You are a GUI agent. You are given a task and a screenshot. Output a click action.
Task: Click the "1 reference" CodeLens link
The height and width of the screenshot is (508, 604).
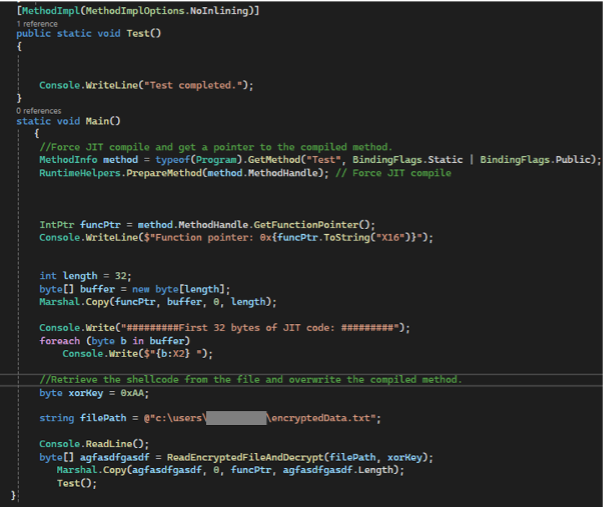37,24
